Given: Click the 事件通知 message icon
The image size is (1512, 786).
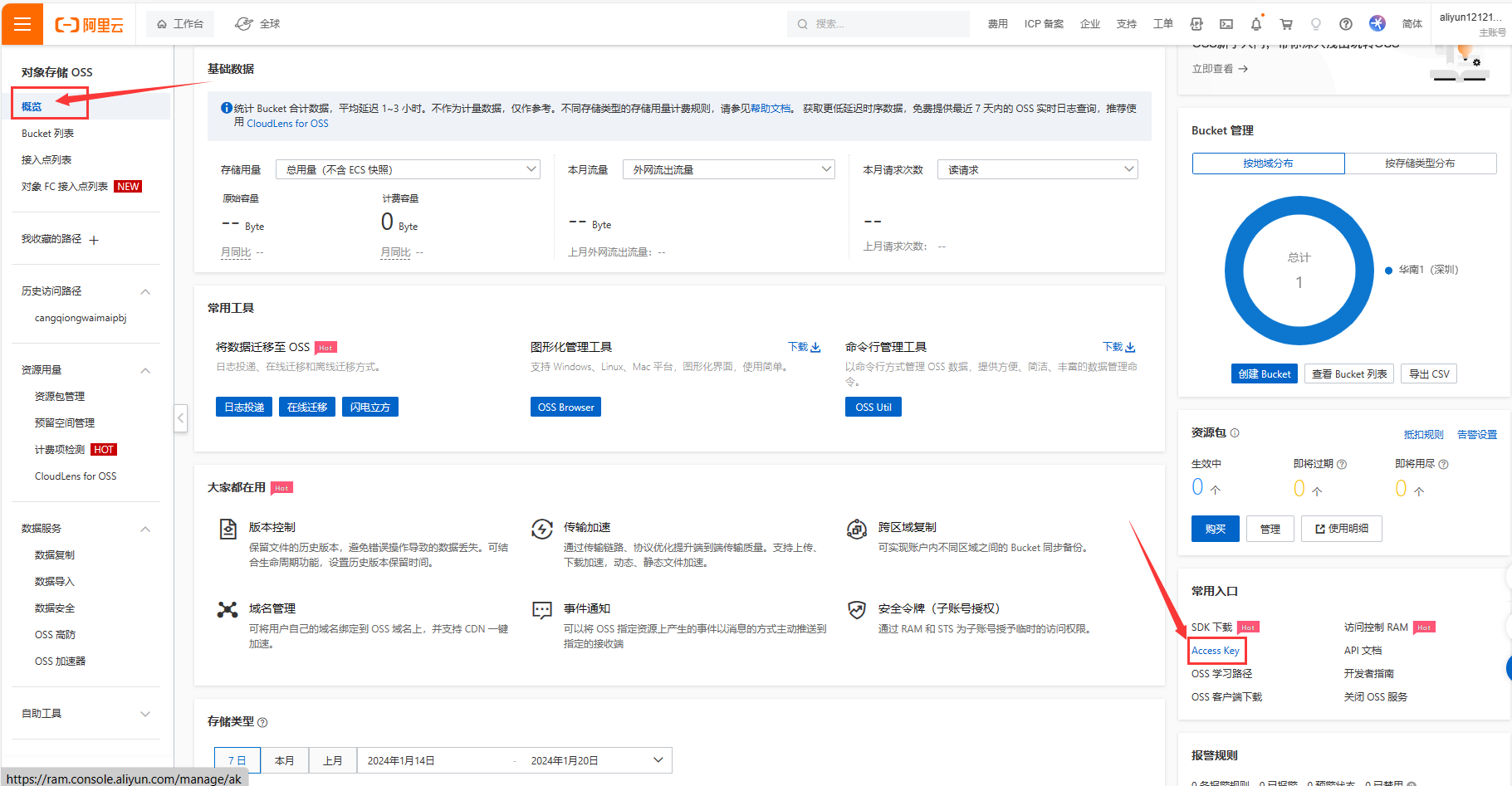Looking at the screenshot, I should [x=542, y=611].
